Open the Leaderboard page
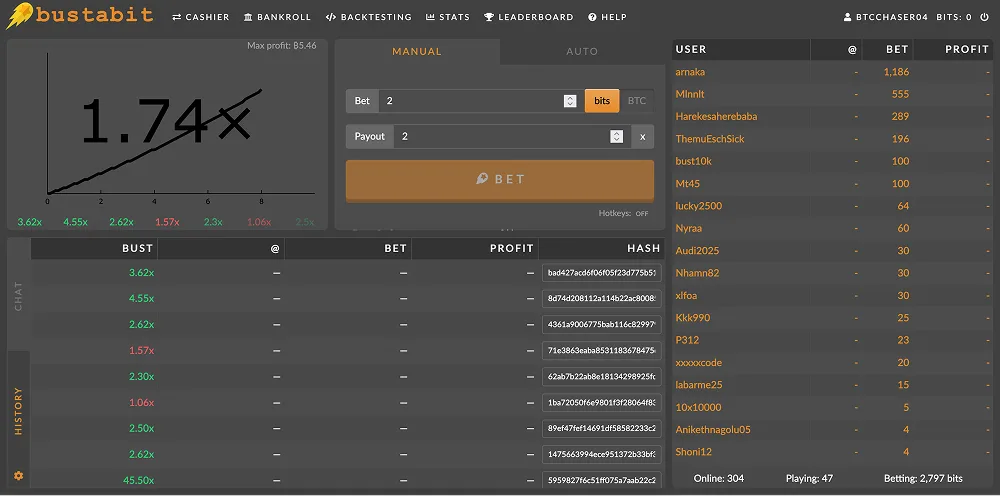The width and height of the screenshot is (1000, 496). 529,17
